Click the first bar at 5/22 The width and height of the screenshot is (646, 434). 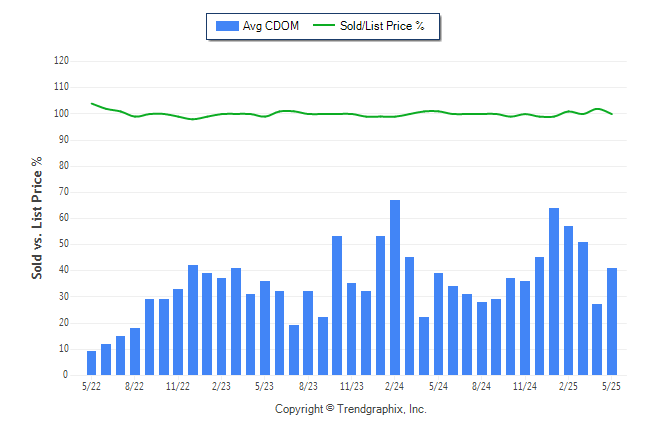pyautogui.click(x=91, y=363)
